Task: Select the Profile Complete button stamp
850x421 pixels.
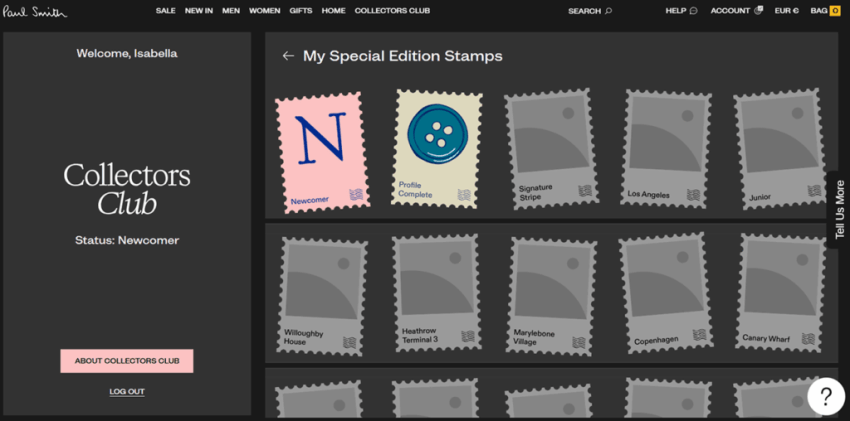Action: pyautogui.click(x=437, y=149)
